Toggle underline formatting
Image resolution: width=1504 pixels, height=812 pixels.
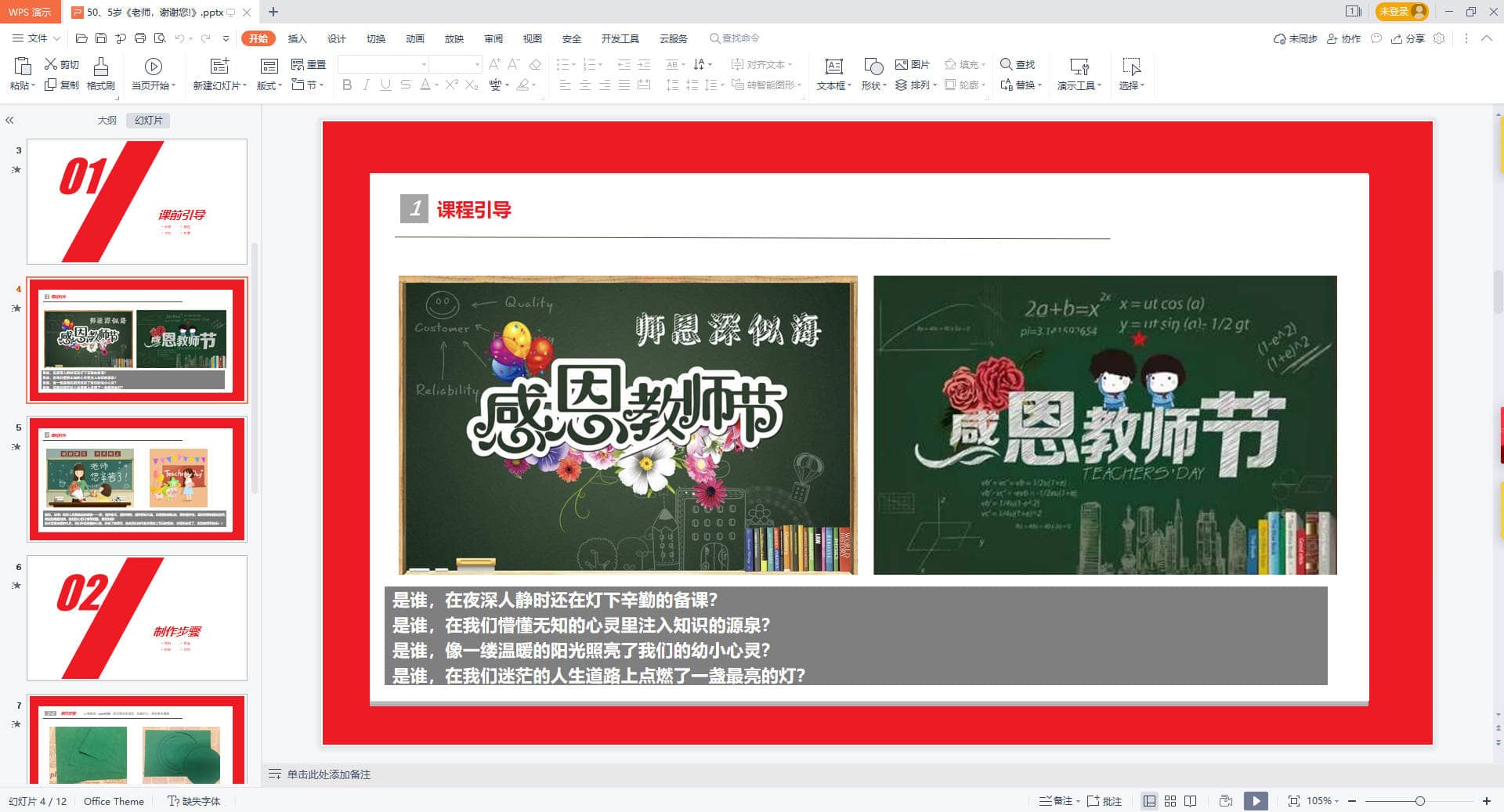point(385,85)
